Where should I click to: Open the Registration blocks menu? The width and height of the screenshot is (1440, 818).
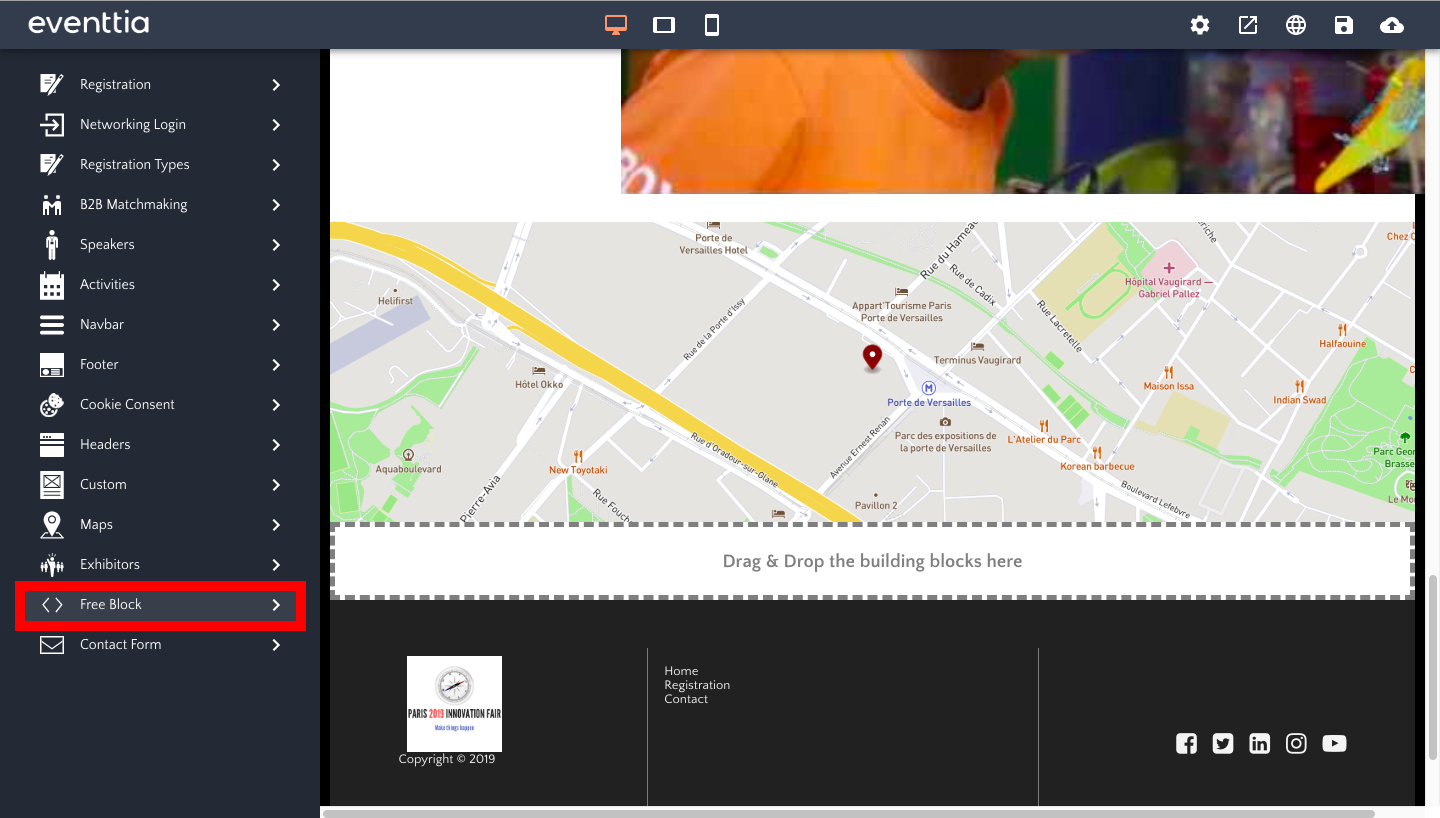tap(115, 85)
